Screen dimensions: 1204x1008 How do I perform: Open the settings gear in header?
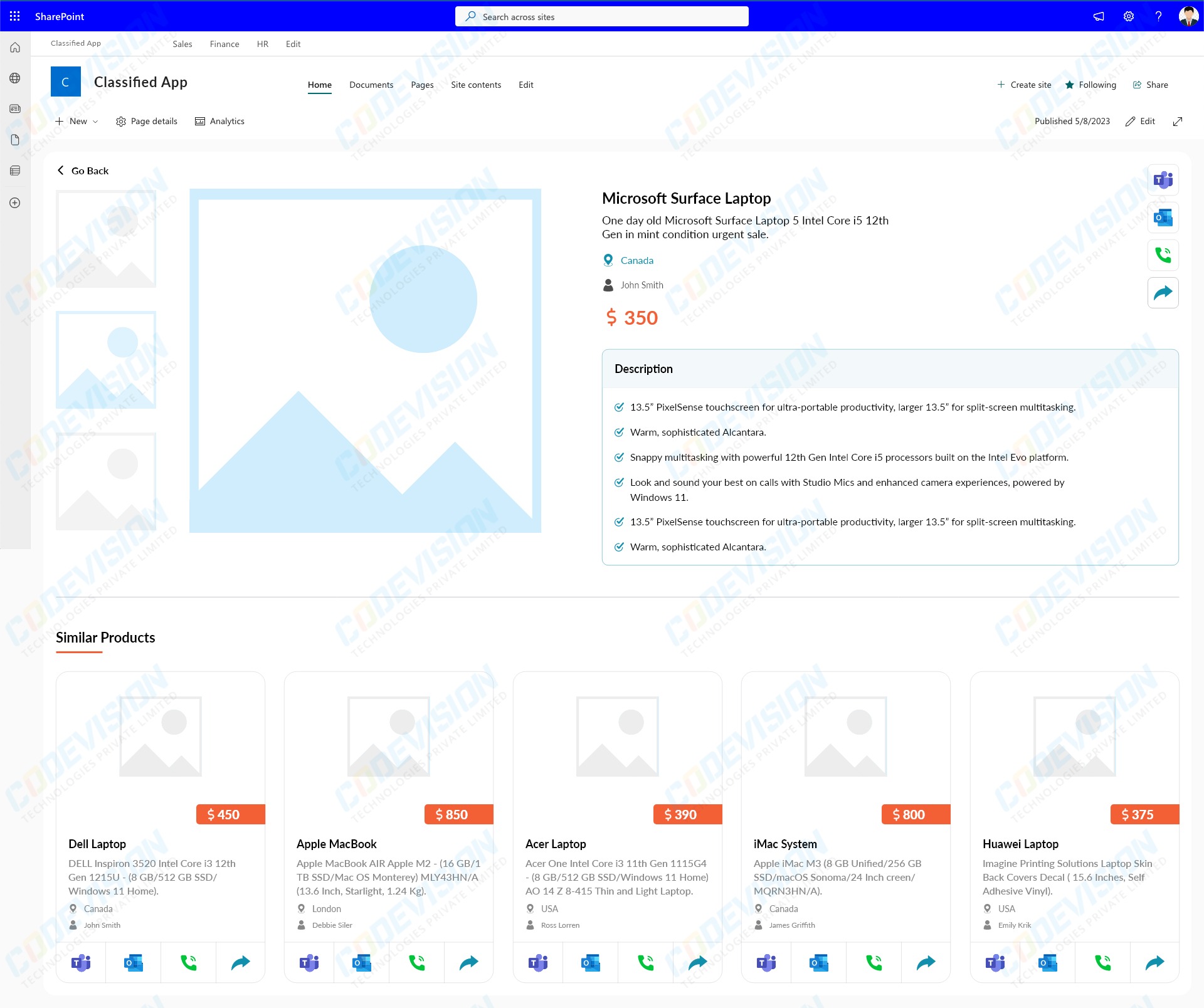pyautogui.click(x=1129, y=16)
